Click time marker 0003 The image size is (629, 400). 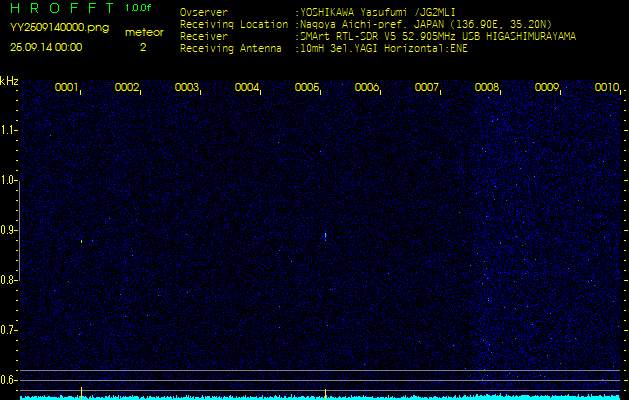[187, 87]
